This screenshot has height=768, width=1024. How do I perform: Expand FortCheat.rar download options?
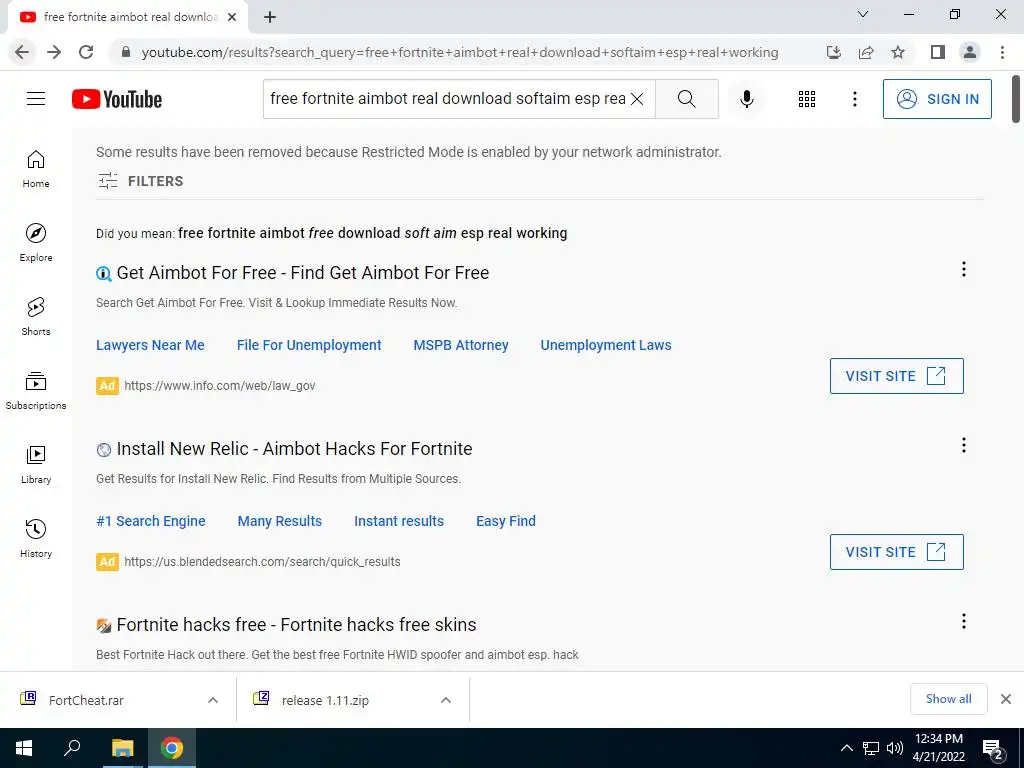(x=213, y=700)
